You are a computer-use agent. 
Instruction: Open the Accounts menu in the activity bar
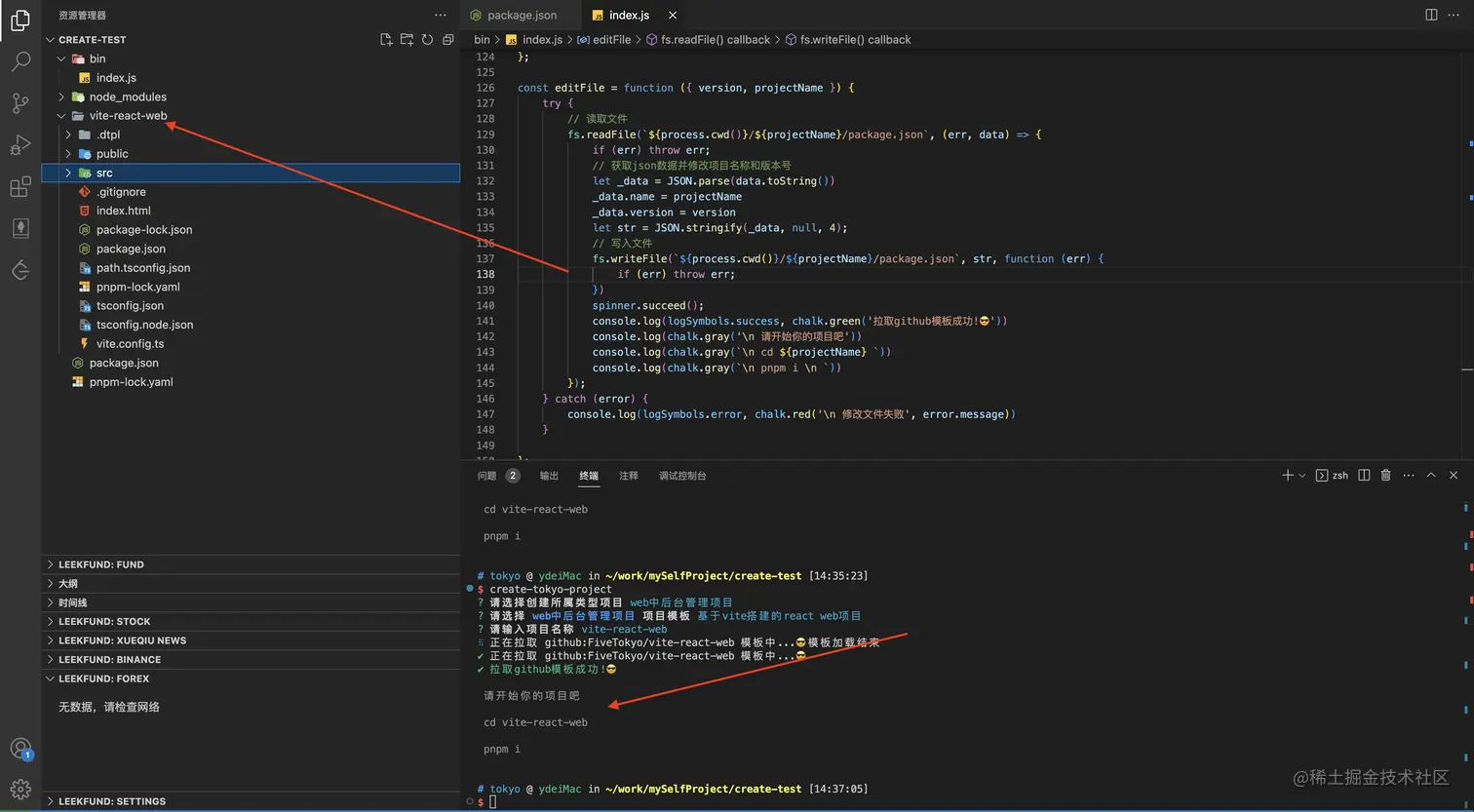[x=20, y=749]
